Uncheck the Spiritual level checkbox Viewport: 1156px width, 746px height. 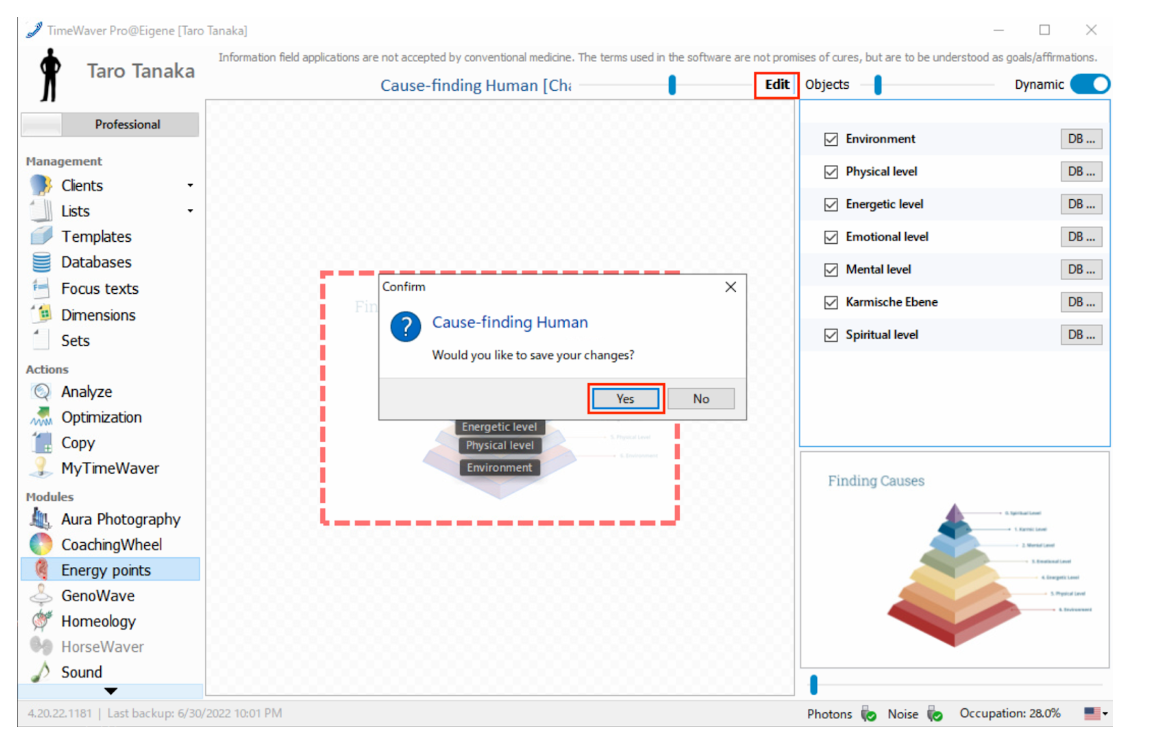(x=831, y=335)
